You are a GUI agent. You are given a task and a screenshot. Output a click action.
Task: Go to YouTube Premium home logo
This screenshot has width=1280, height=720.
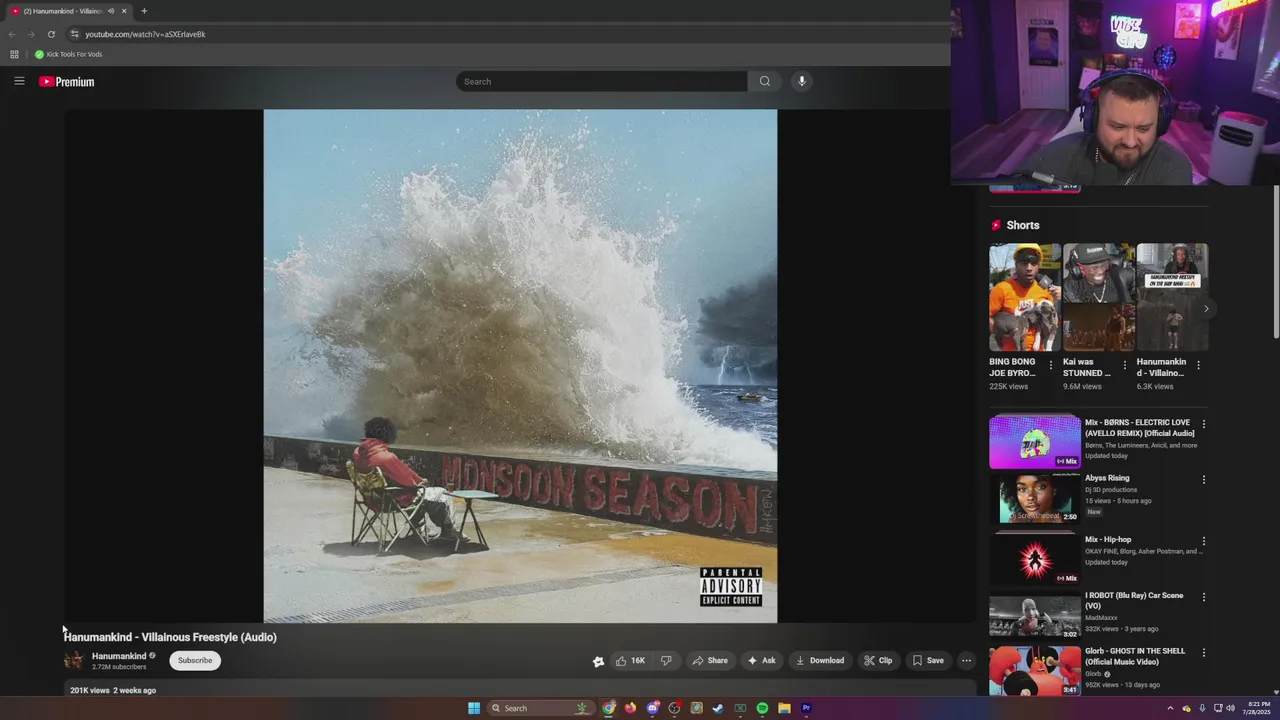pos(67,82)
